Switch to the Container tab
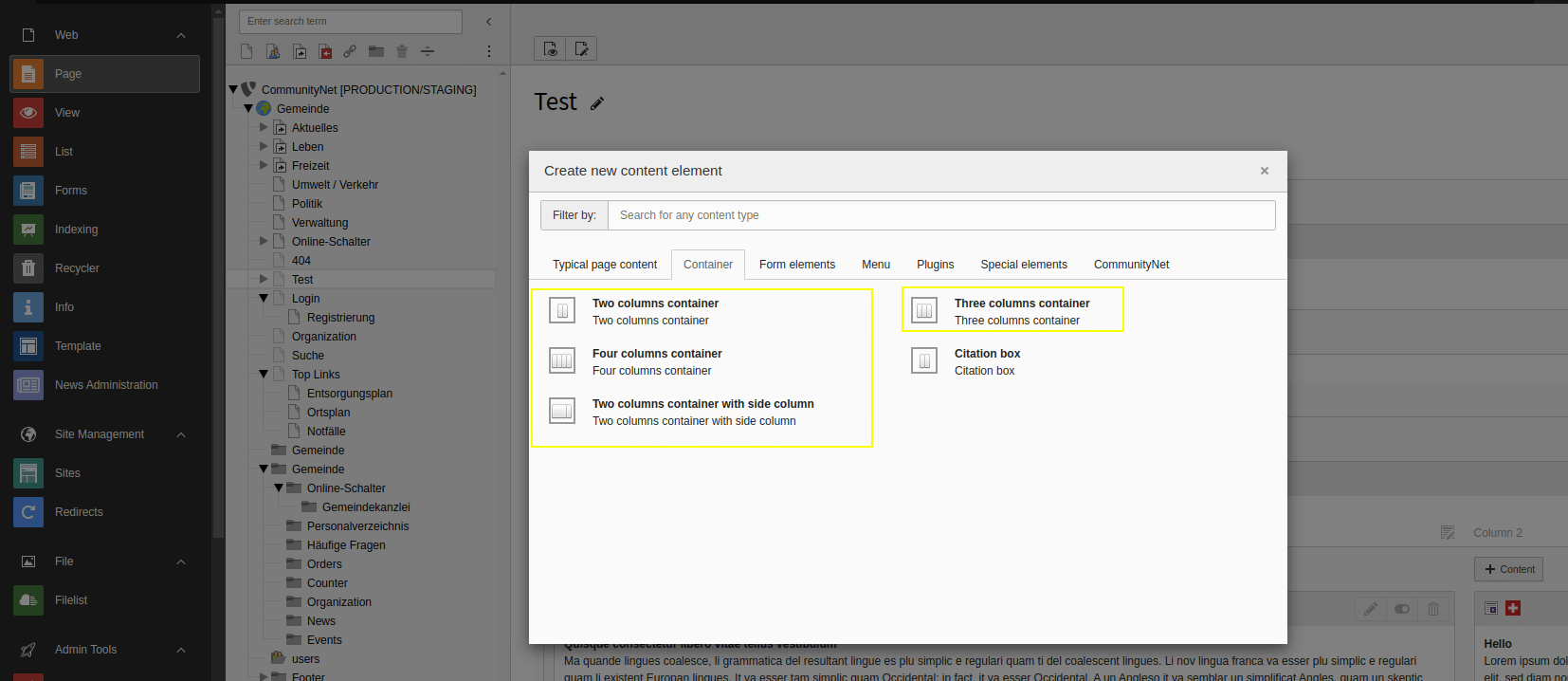The image size is (1568, 681). click(x=708, y=265)
